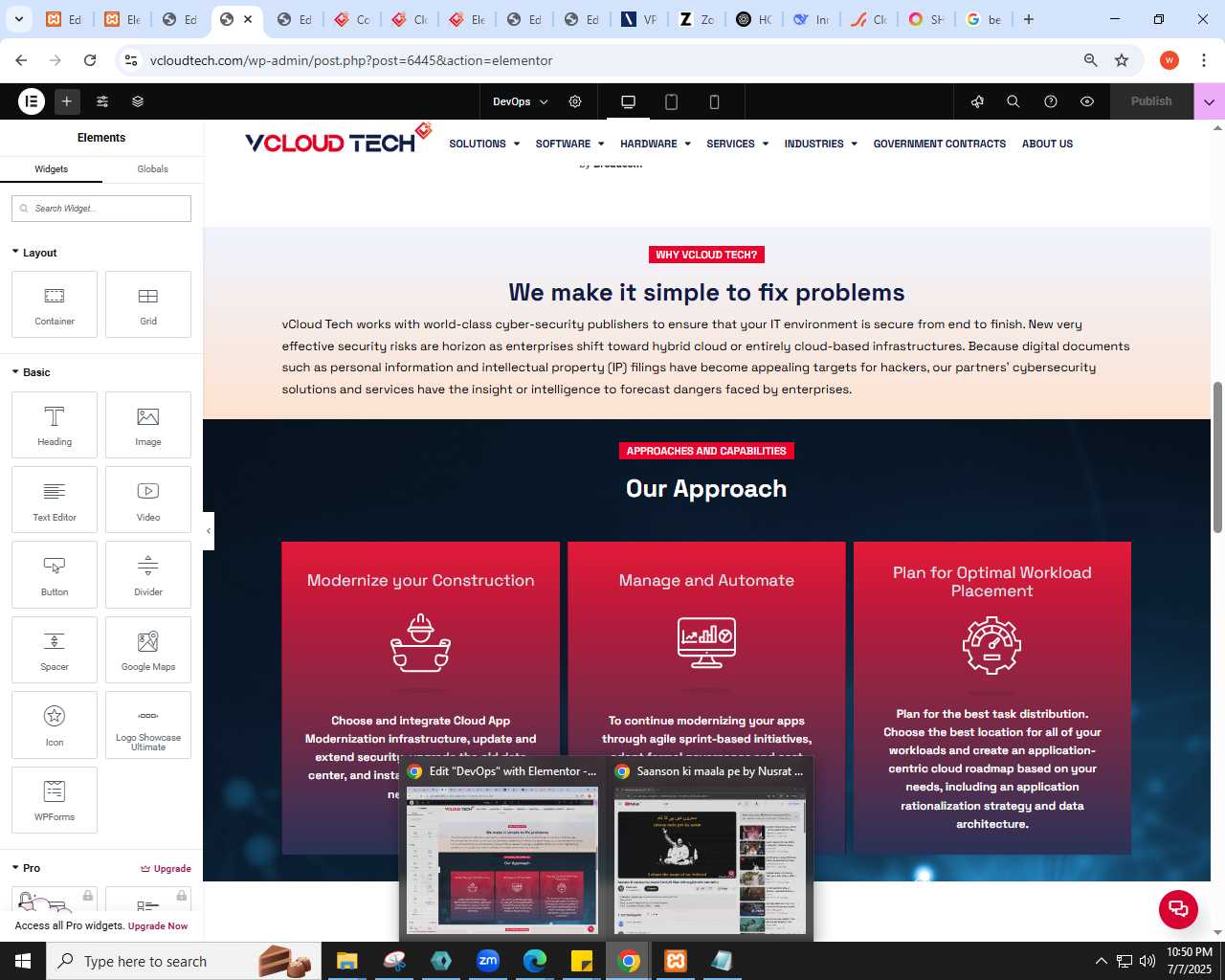Open Windows Start menu
The image size is (1225, 980).
(x=23, y=961)
